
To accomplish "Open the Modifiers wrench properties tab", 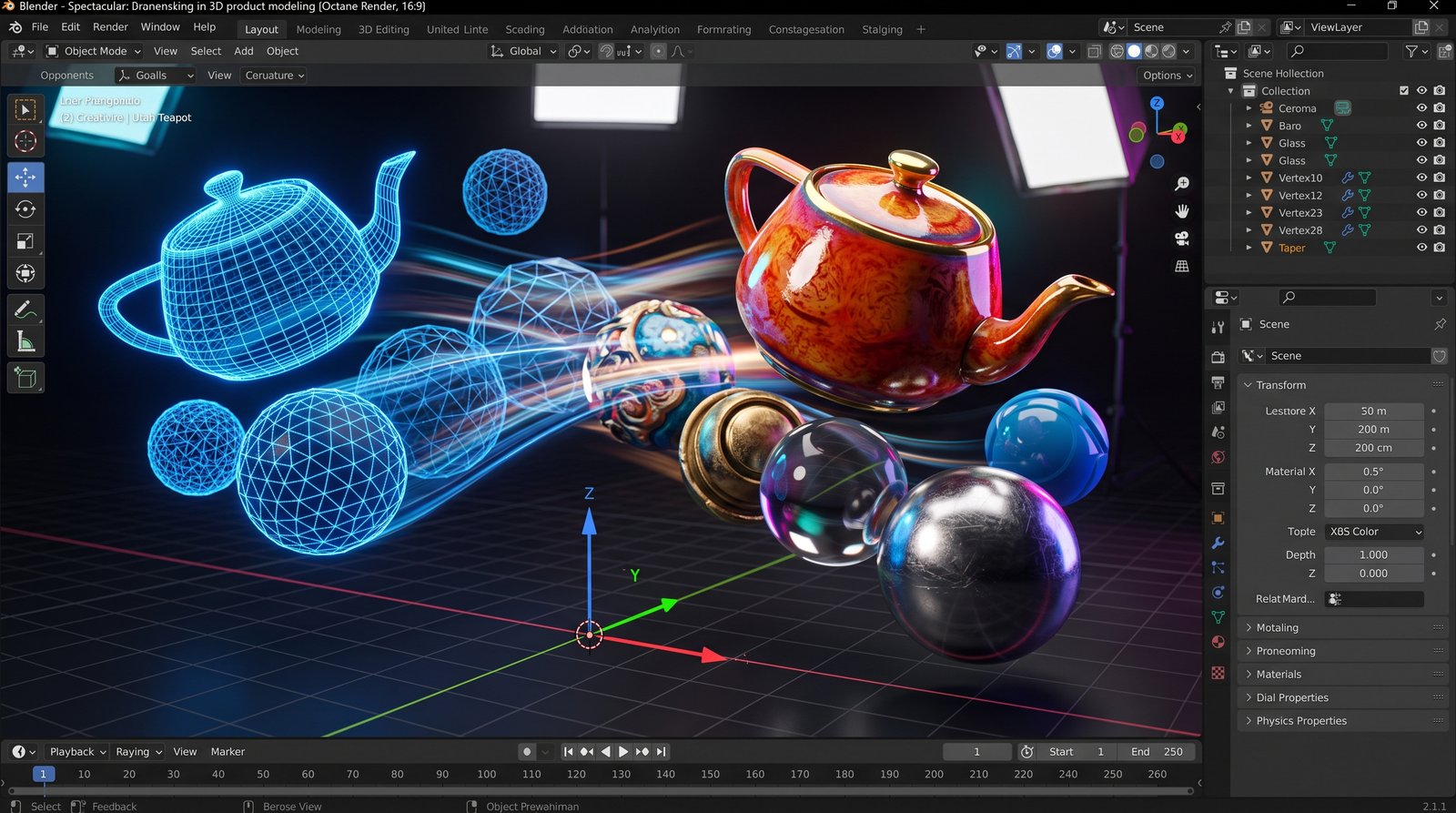I will click(x=1218, y=543).
